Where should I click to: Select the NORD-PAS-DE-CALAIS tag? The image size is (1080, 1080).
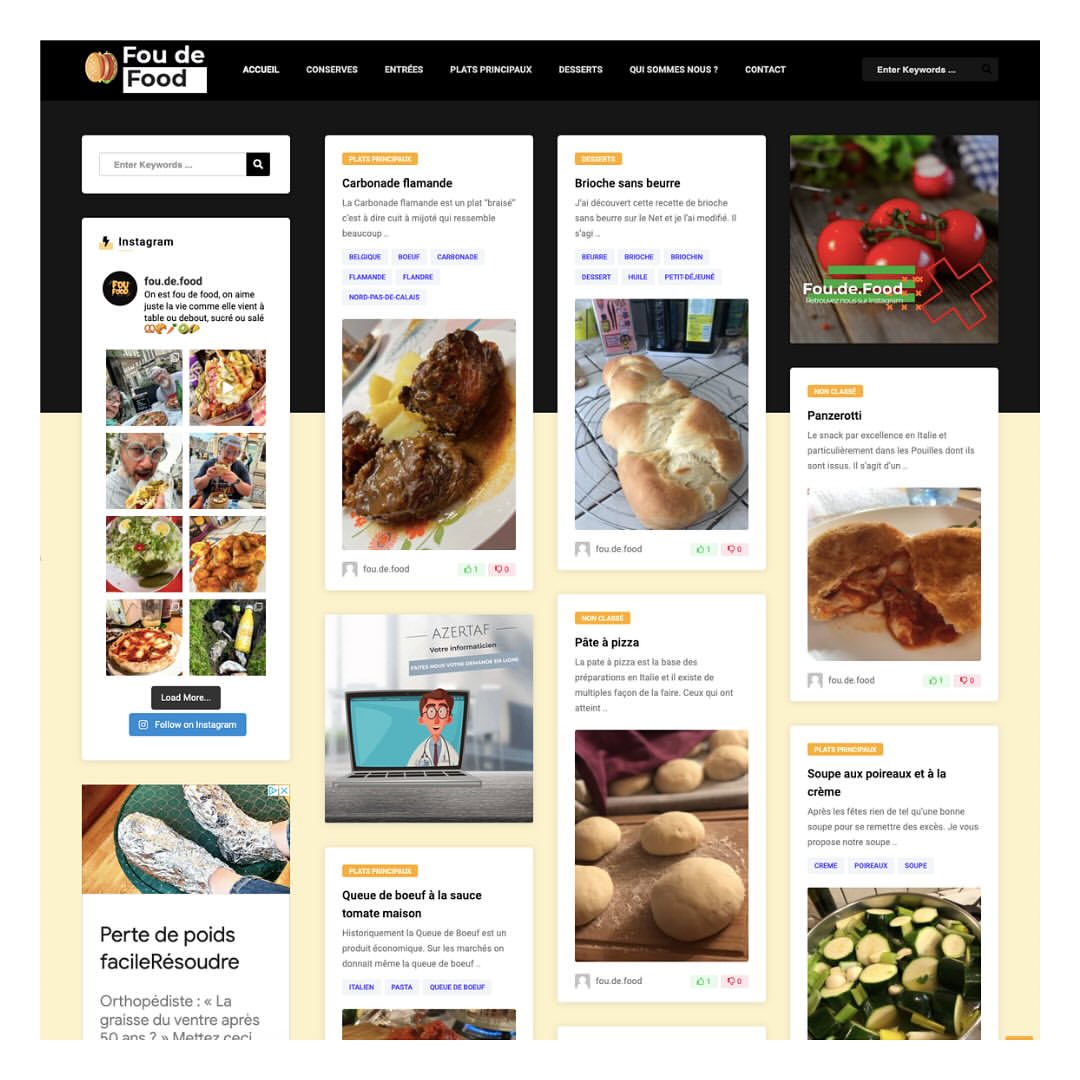pyautogui.click(x=384, y=297)
